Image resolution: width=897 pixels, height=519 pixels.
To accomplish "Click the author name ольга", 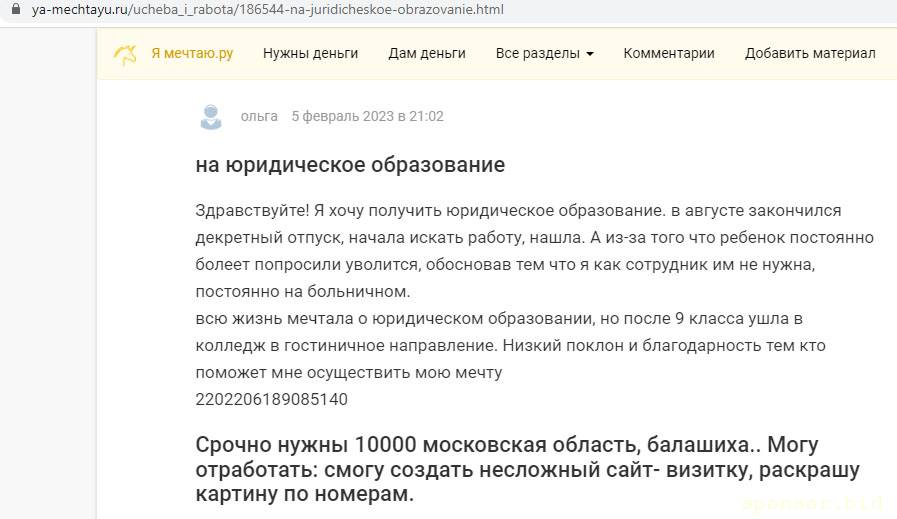I will coord(259,116).
